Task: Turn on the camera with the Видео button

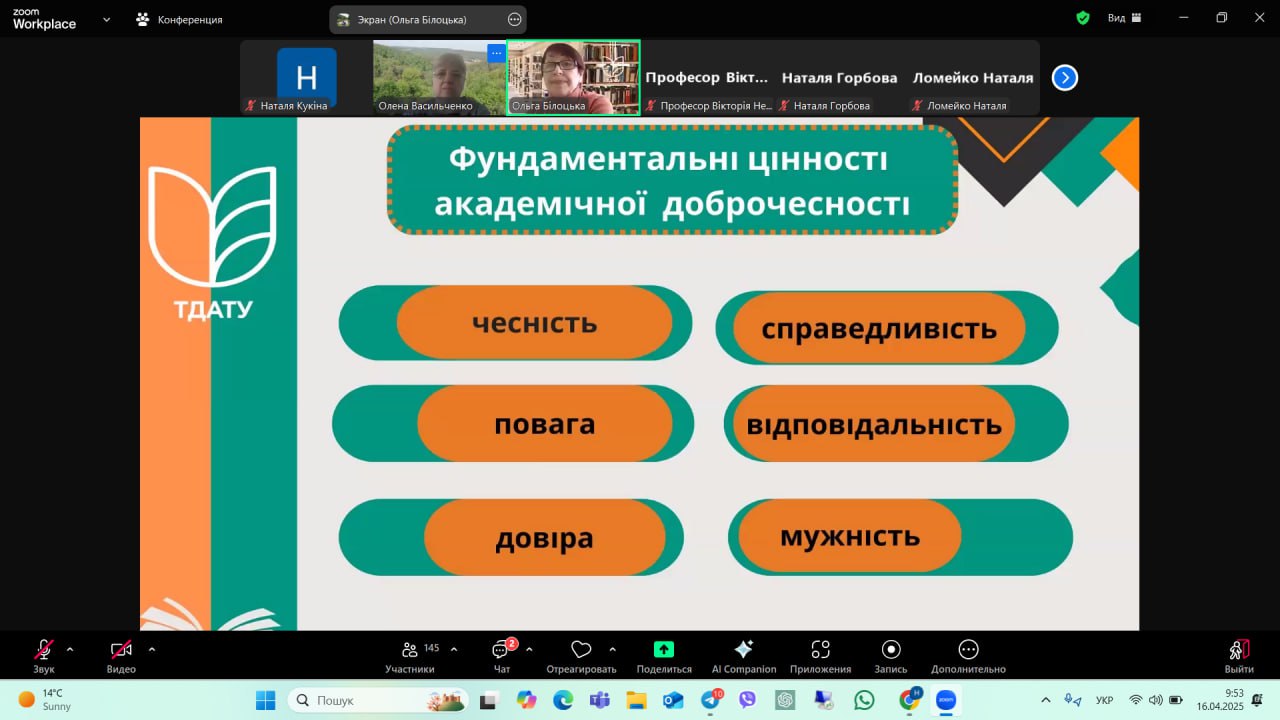Action: tap(121, 656)
